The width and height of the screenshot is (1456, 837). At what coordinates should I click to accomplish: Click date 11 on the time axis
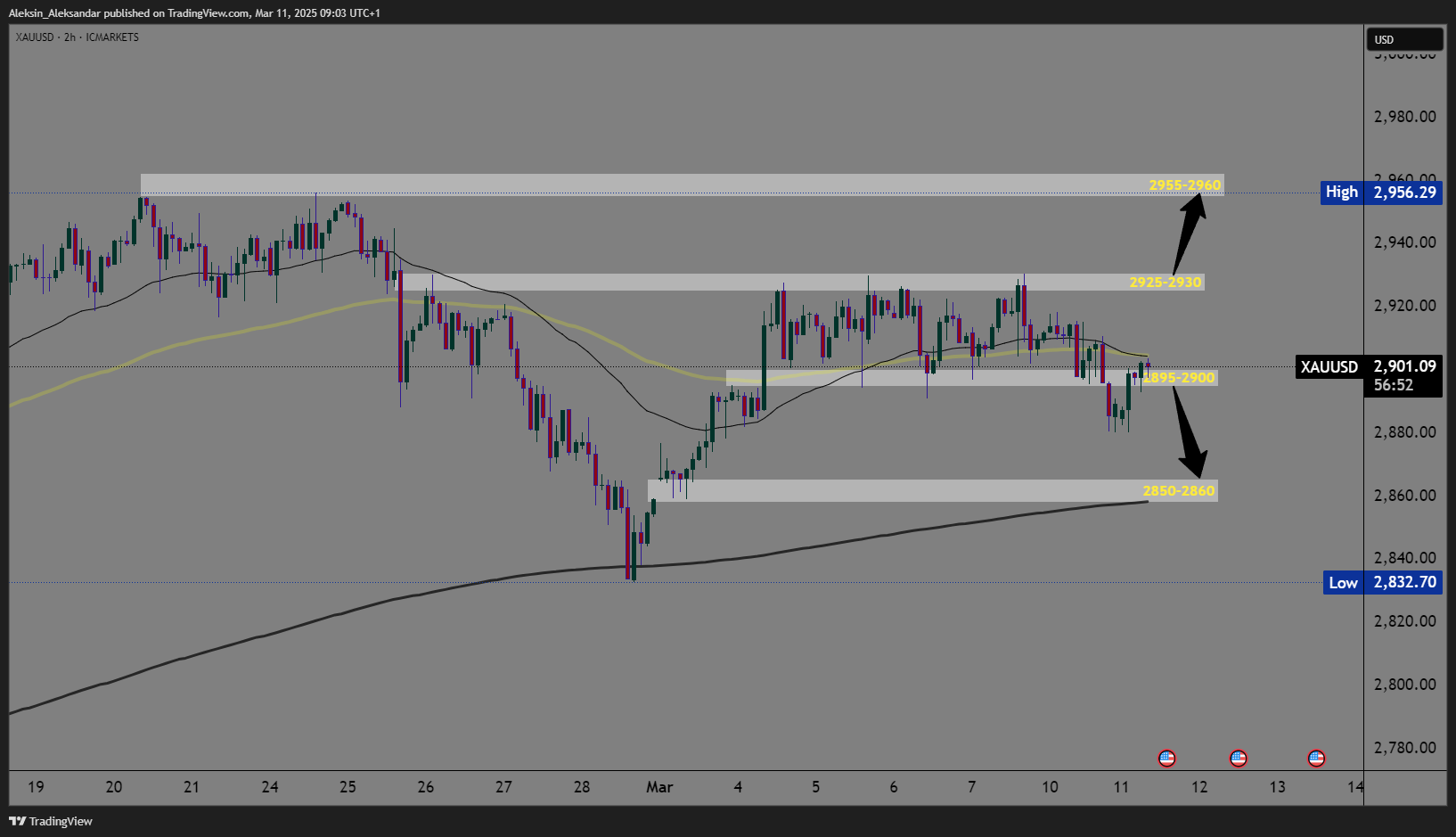(1121, 786)
